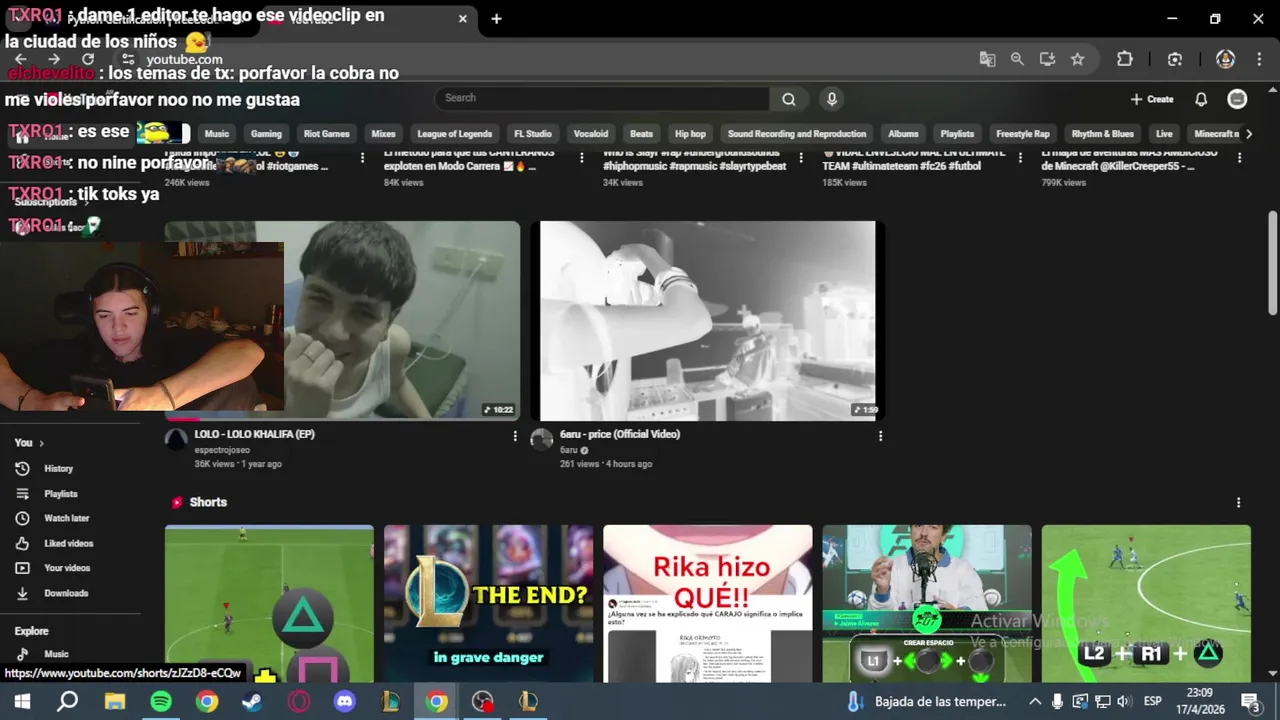The width and height of the screenshot is (1280, 720).
Task: Open Opera GX from the taskbar
Action: [x=299, y=702]
